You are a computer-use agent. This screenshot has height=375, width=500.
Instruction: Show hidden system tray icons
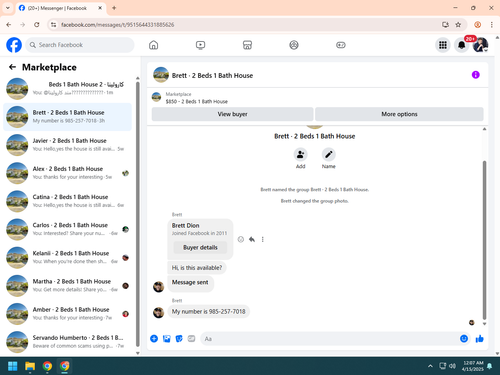pos(430,366)
